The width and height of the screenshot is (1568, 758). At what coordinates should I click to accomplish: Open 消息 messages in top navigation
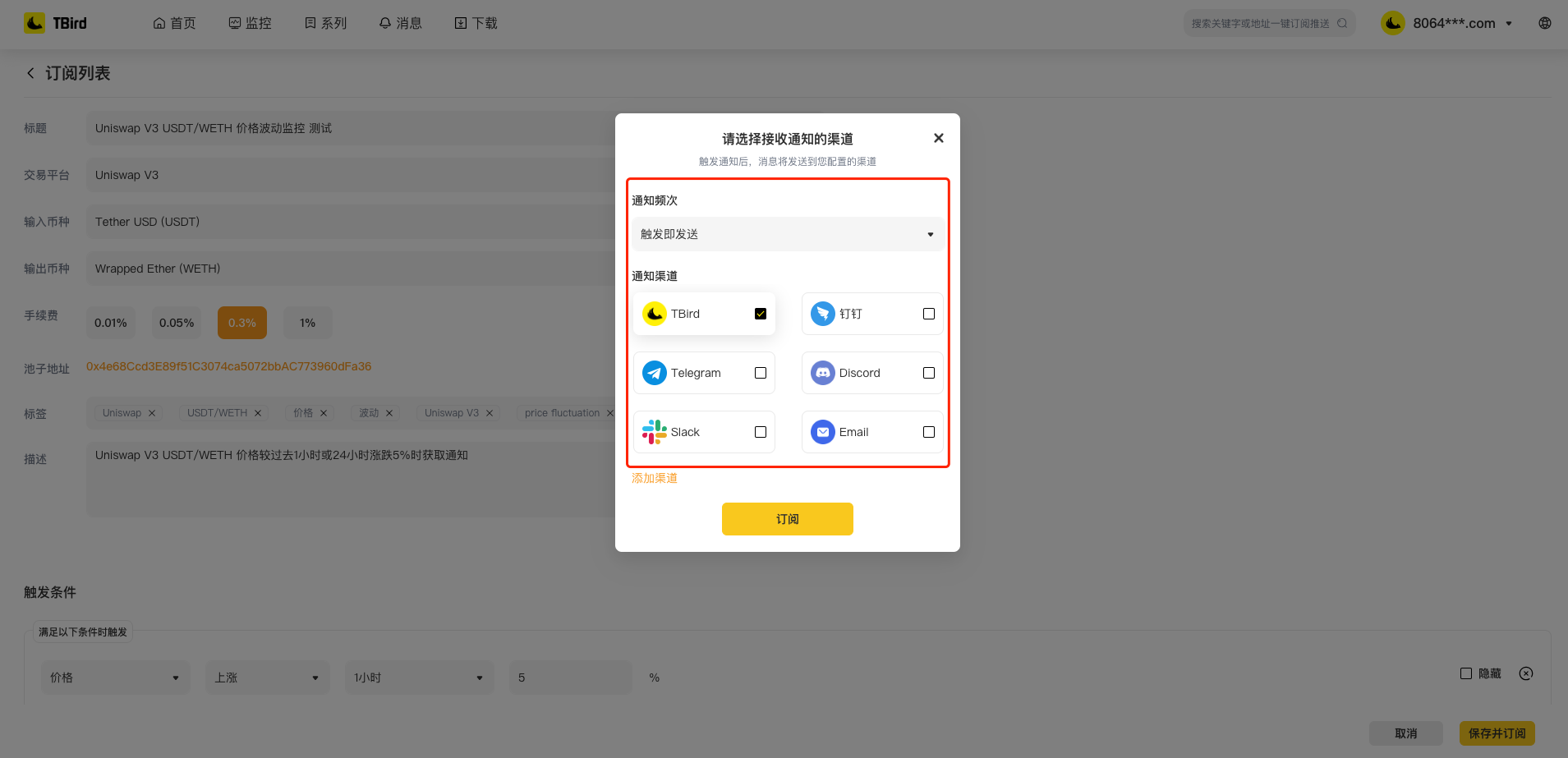pyautogui.click(x=400, y=23)
